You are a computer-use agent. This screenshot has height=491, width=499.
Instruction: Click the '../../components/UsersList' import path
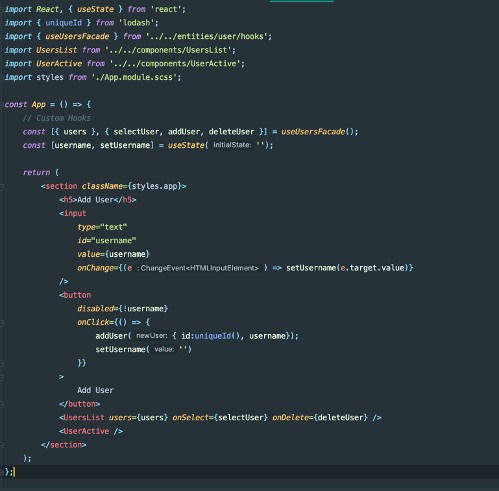(x=168, y=50)
